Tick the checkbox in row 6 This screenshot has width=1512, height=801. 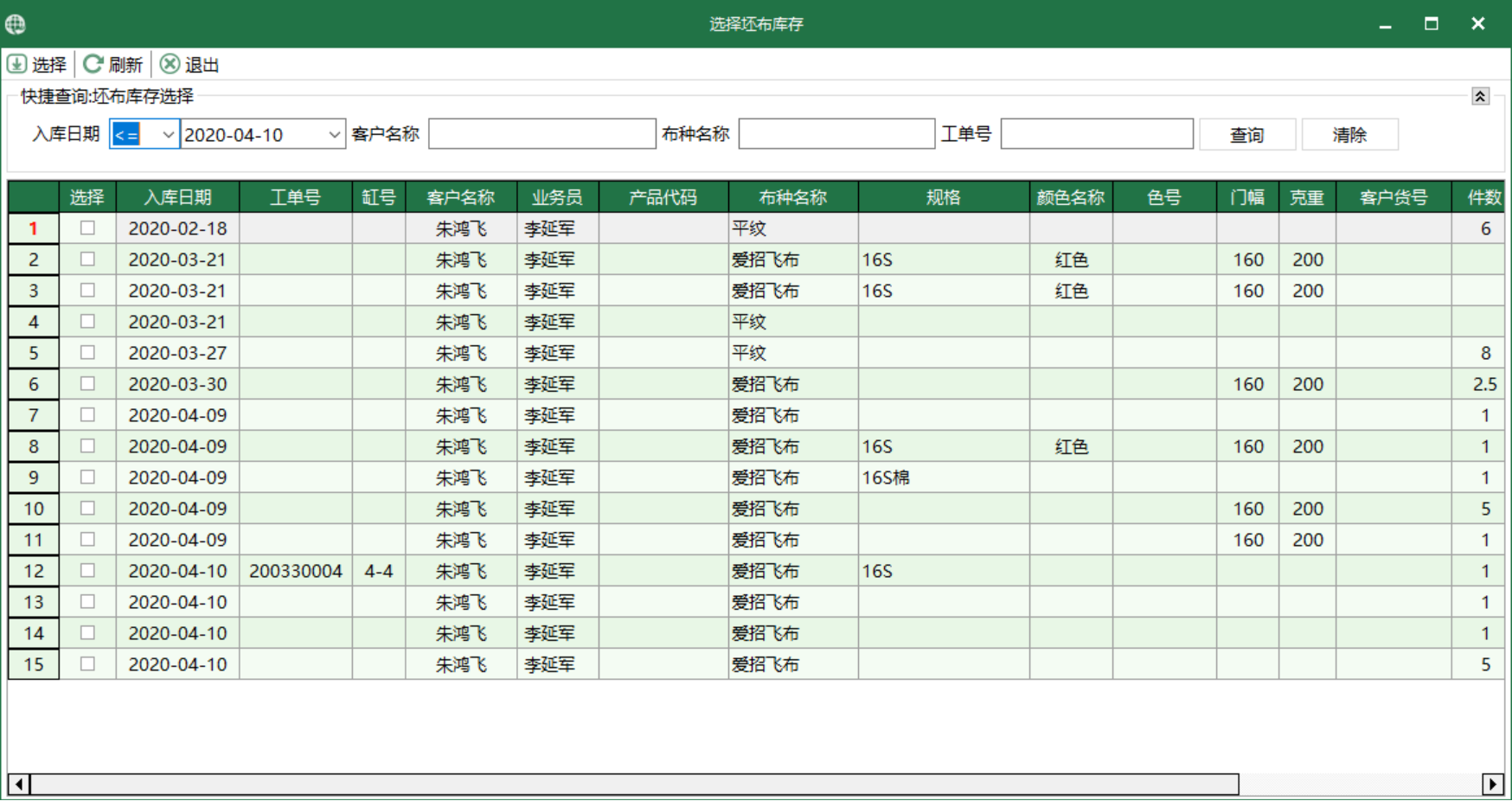point(87,384)
